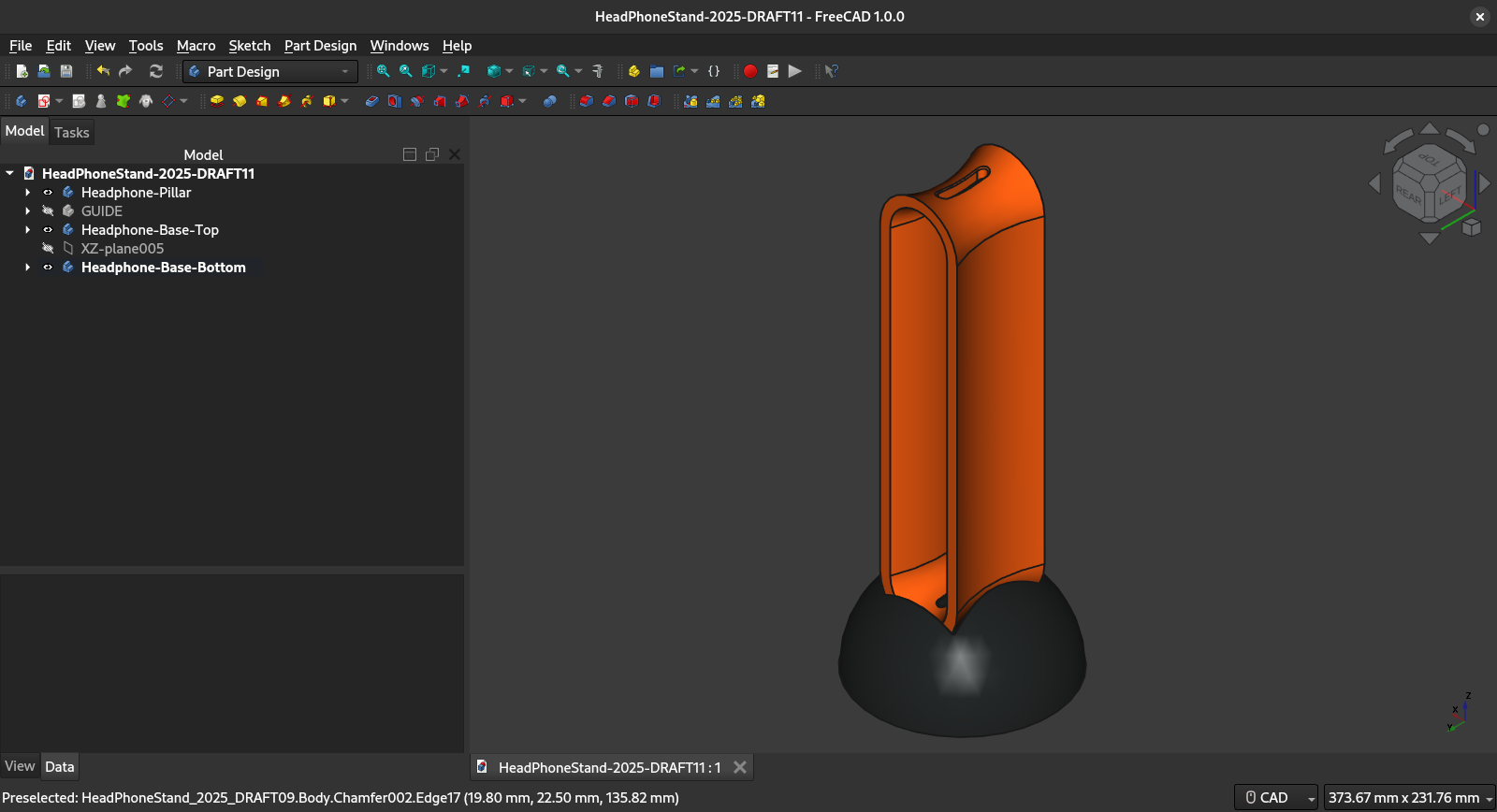Open the Macro menu
This screenshot has height=812, width=1497.
(196, 46)
